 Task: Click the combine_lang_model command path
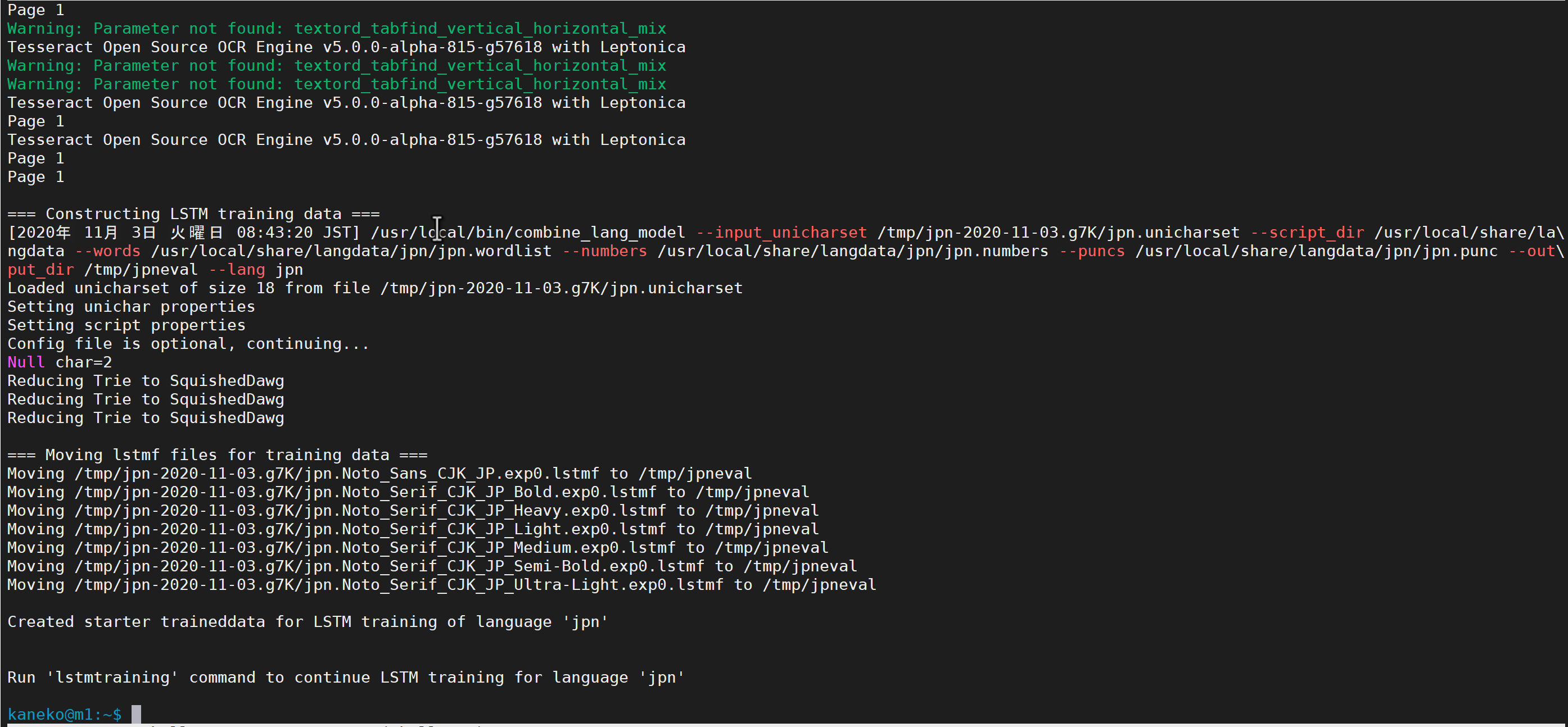pyautogui.click(x=528, y=233)
